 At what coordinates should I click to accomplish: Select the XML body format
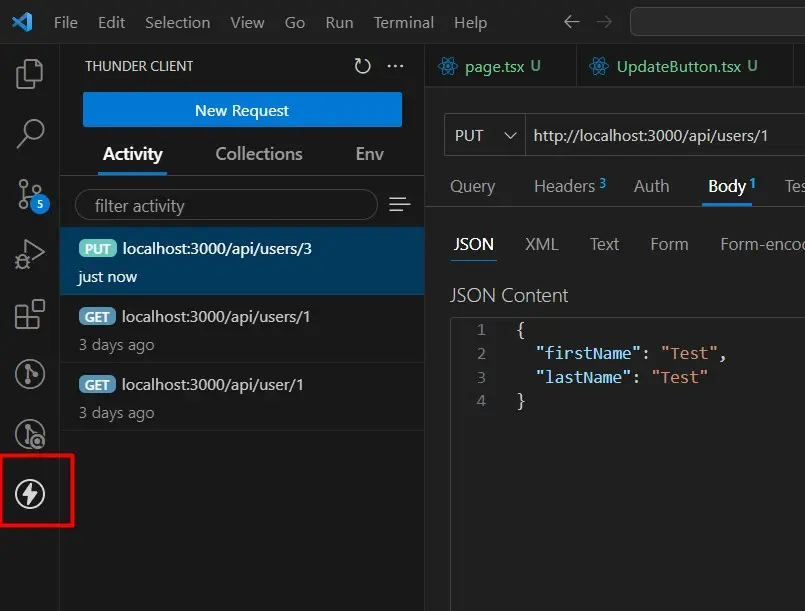tap(541, 244)
